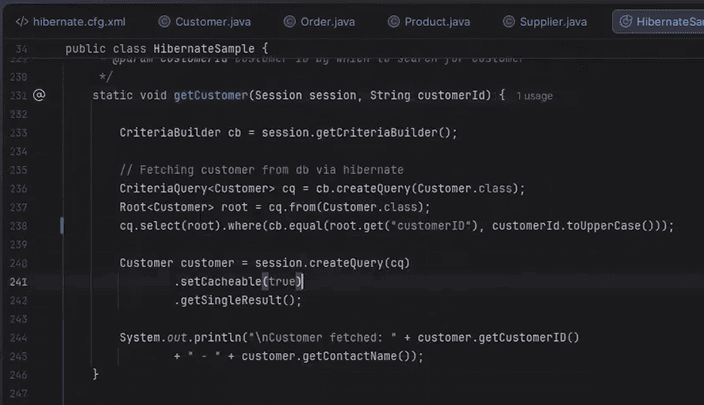Click the HibernateSample tab class icon
The width and height of the screenshot is (704, 405).
pyautogui.click(x=625, y=21)
